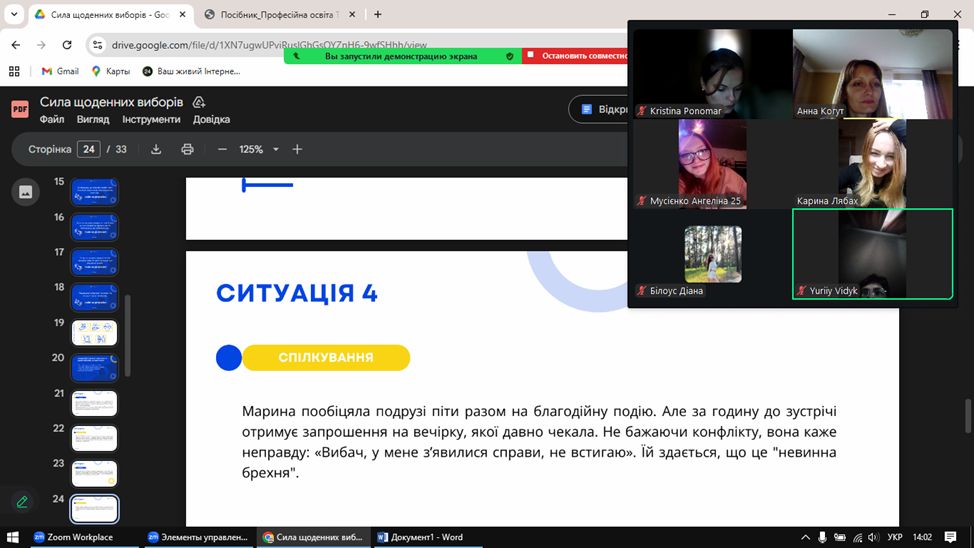Open the green annotation pen tool
This screenshot has height=548, width=974.
[22, 502]
